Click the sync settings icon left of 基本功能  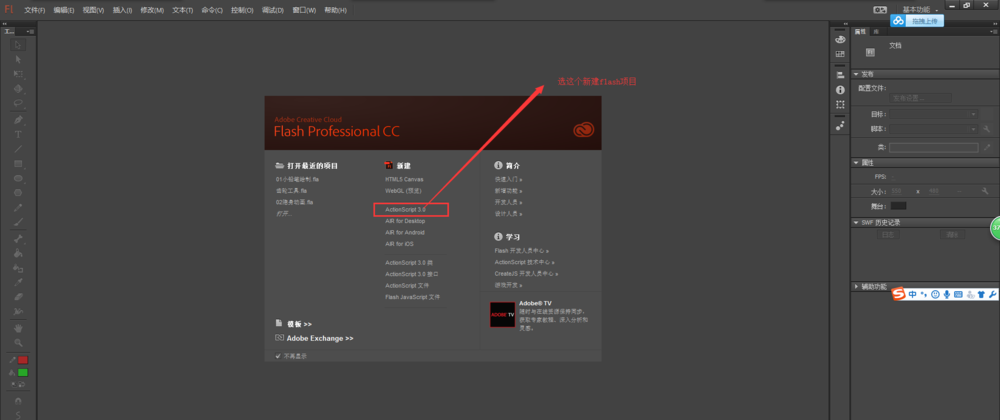[880, 10]
